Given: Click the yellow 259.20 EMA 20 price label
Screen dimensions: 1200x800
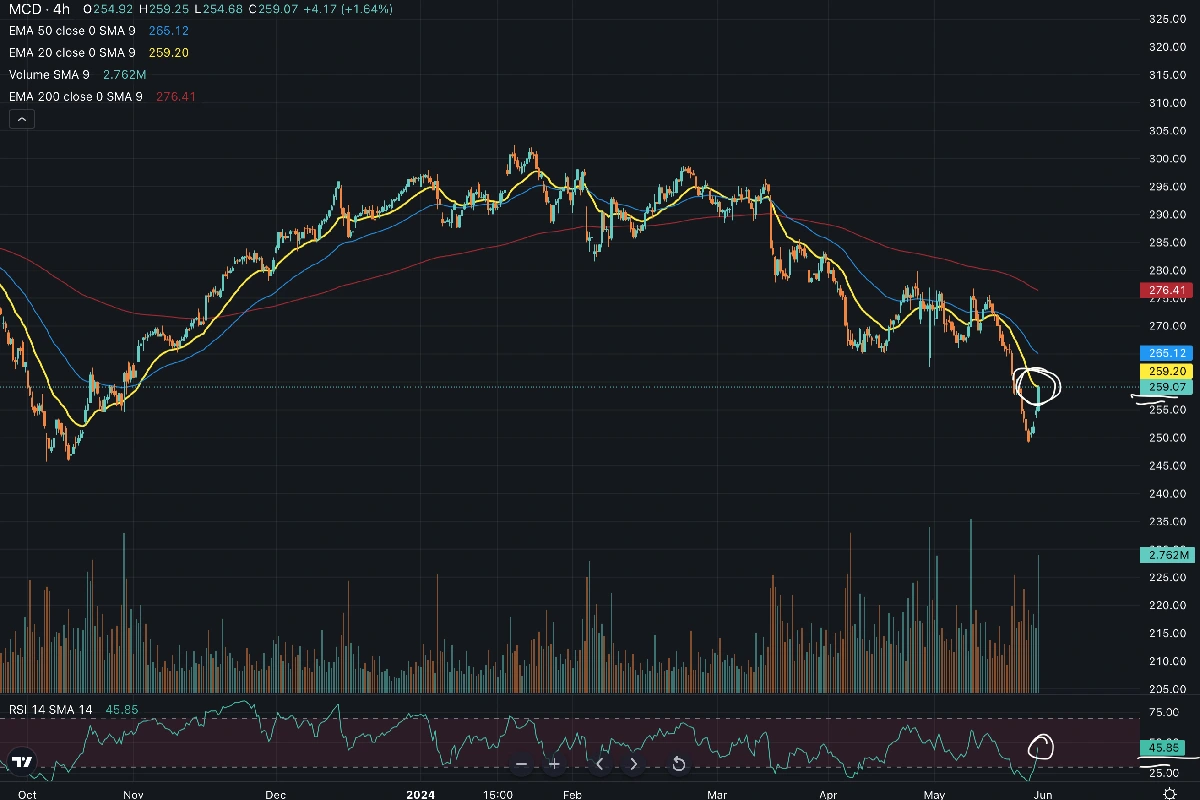Looking at the screenshot, I should click(1164, 371).
